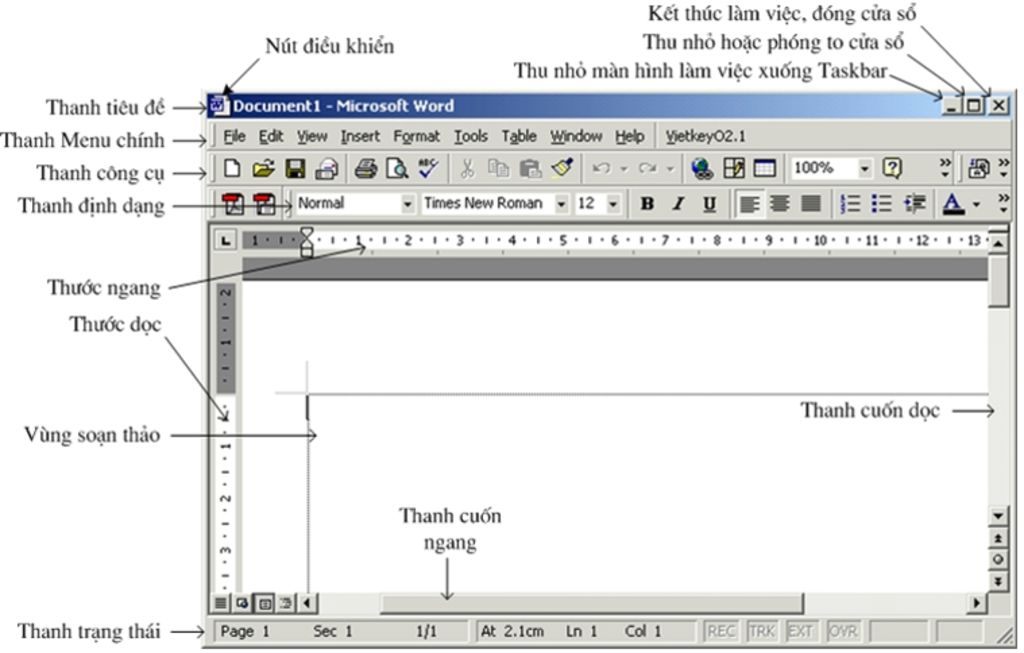The image size is (1024, 653).
Task: Click TRK indicator in status bar
Action: (x=761, y=631)
